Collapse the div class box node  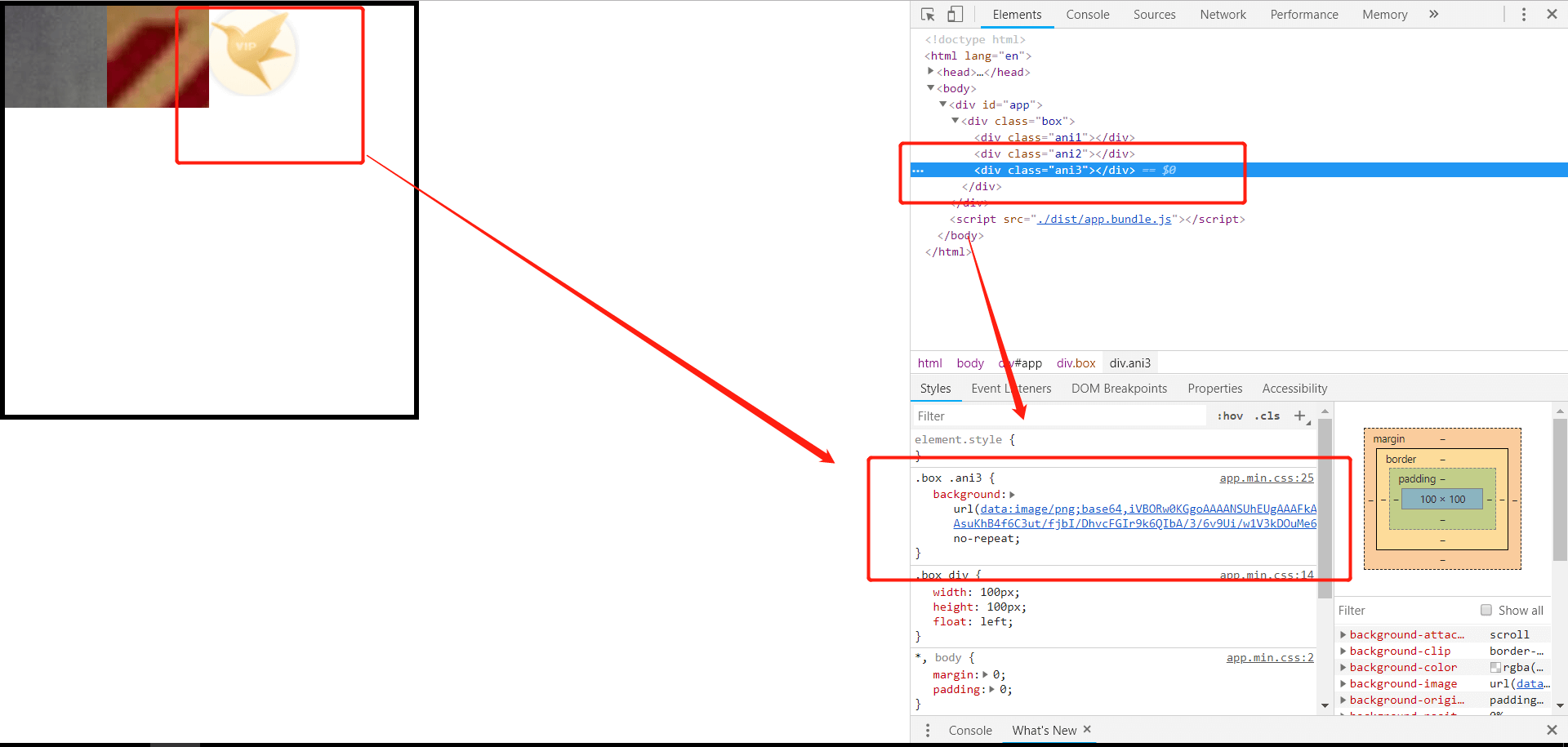955,121
